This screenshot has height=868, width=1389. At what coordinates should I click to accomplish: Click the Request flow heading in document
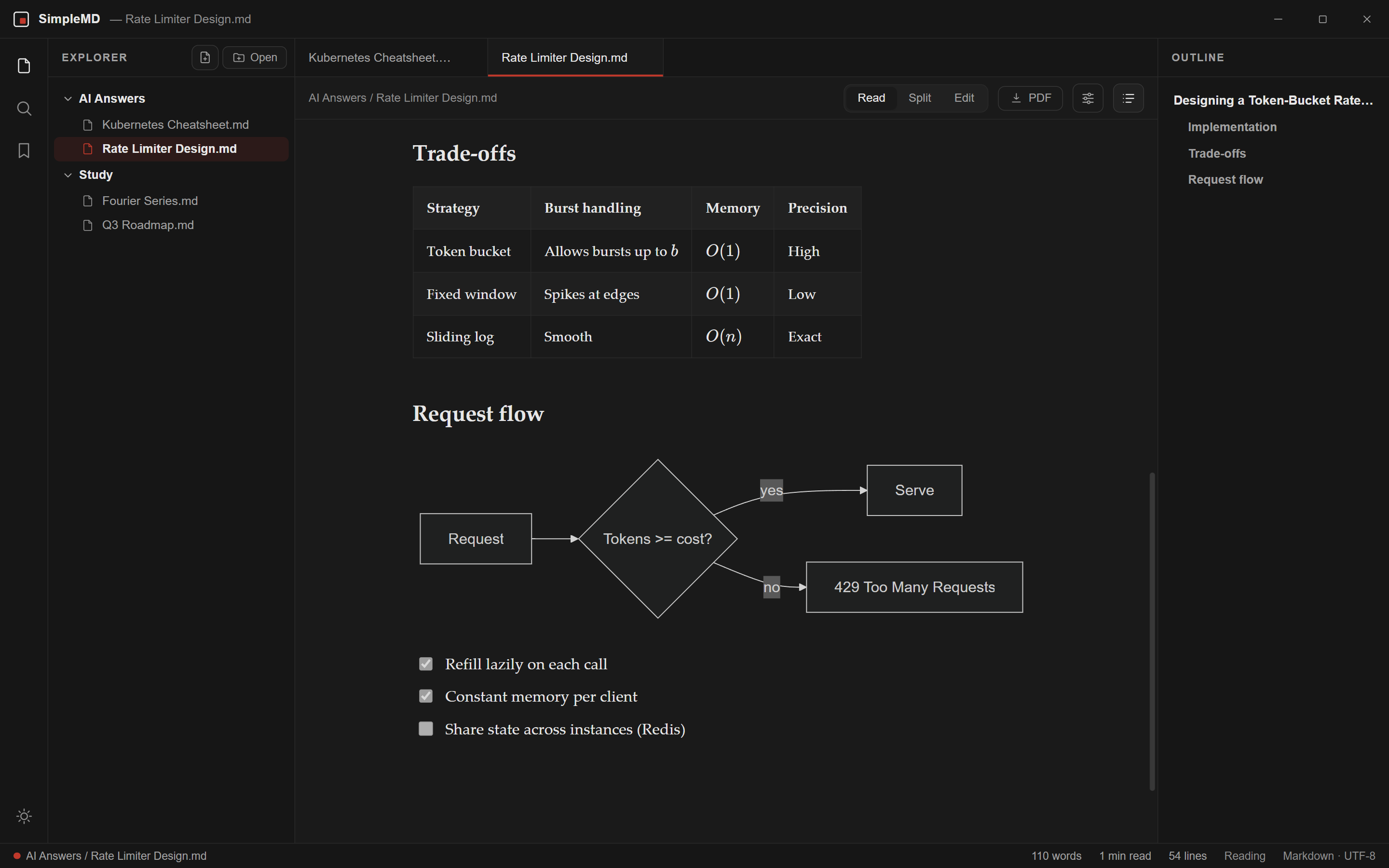coord(478,414)
